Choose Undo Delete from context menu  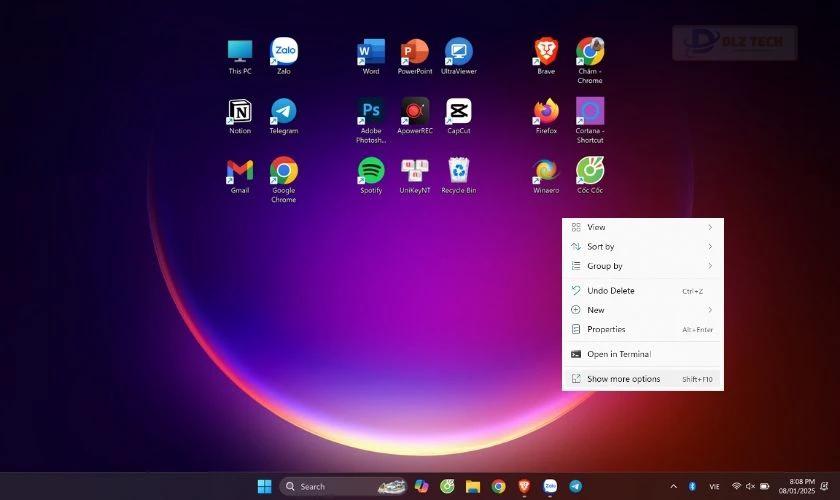(642, 290)
